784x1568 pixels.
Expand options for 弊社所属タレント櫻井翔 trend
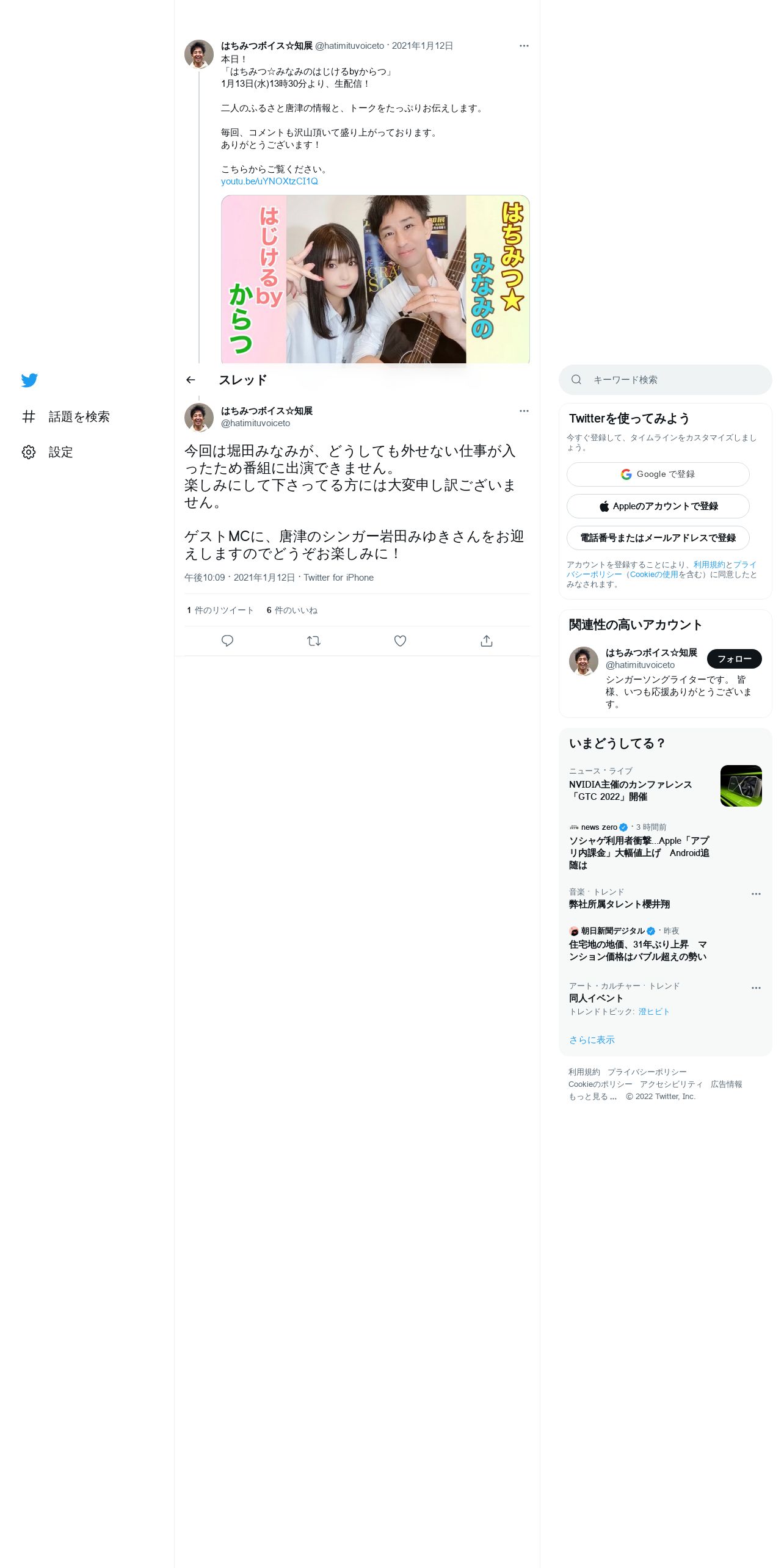(x=756, y=893)
